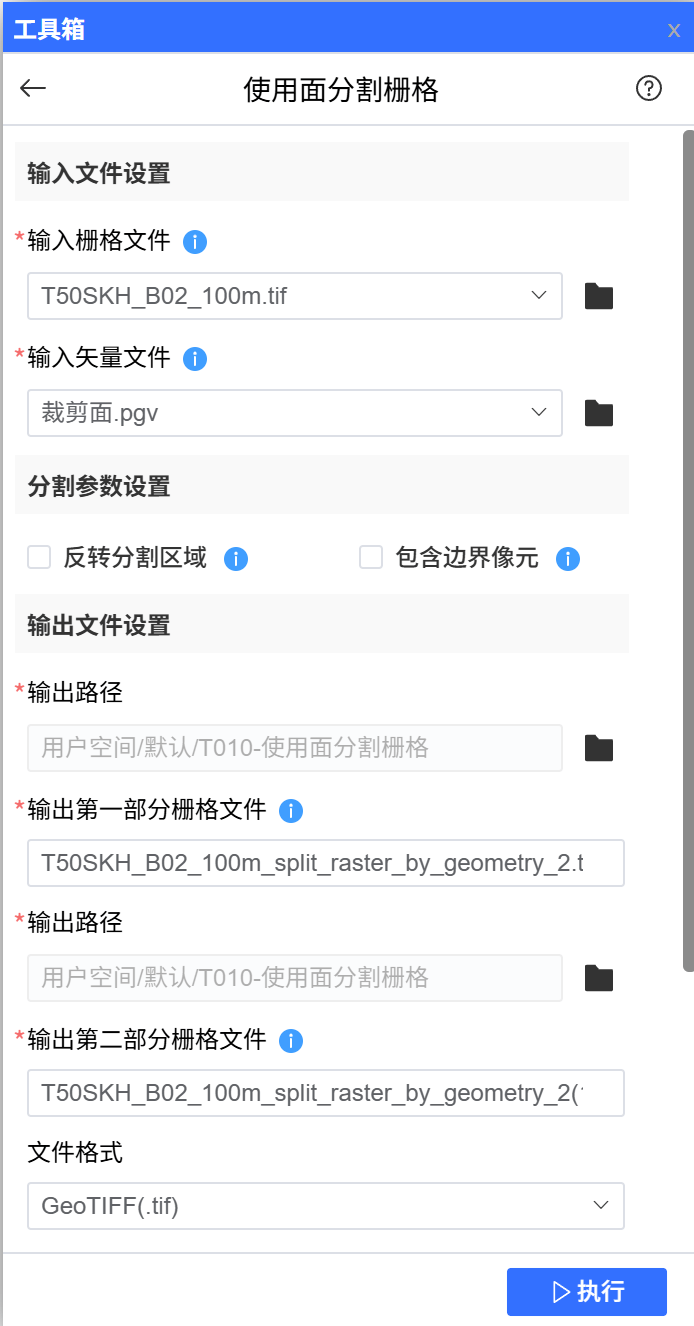
Task: Check the 包含边界像元 option
Action: point(369,558)
